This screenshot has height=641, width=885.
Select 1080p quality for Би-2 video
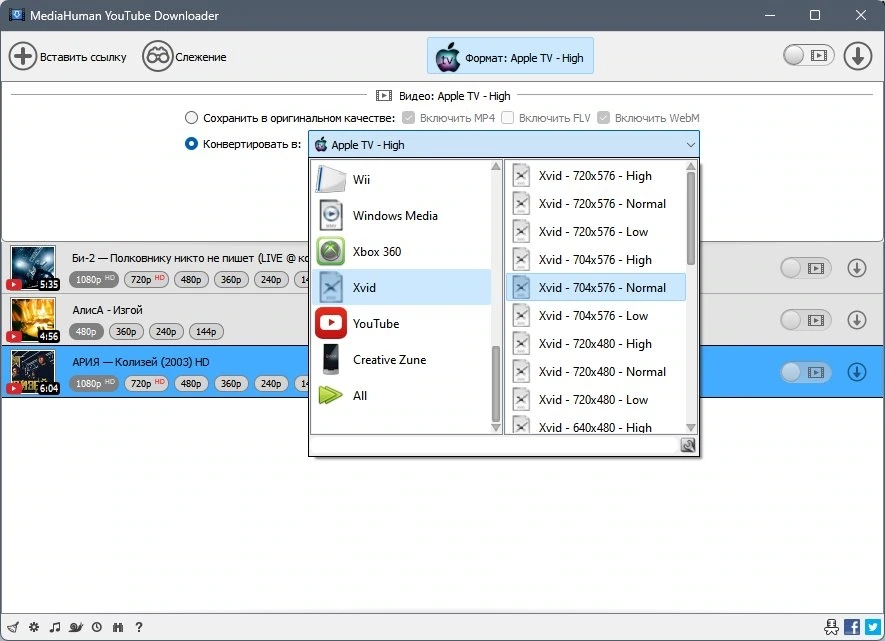coord(94,279)
